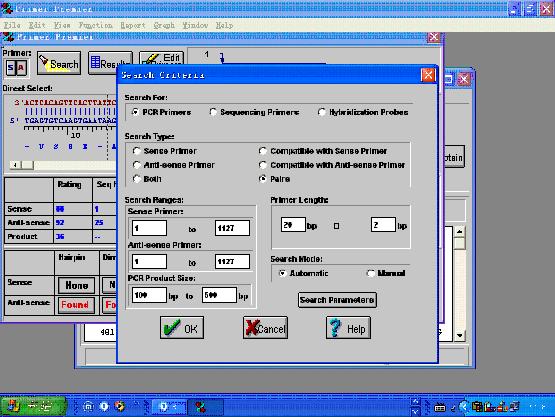The height and width of the screenshot is (417, 555).
Task: Click Anti-sense Primer range end field 1127
Action: click(232, 262)
